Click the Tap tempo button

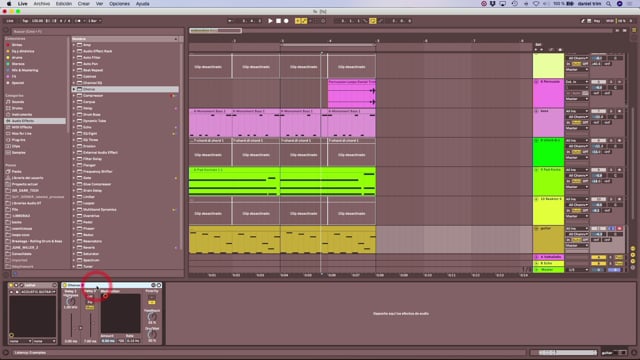25,21
